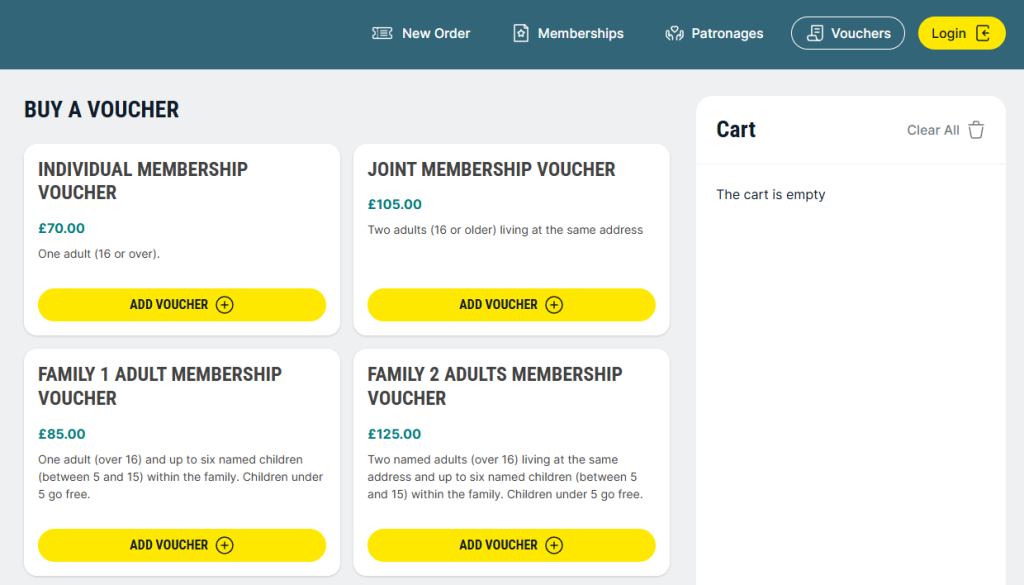Image resolution: width=1024 pixels, height=585 pixels.
Task: Click the Login arrow icon
Action: 984,33
